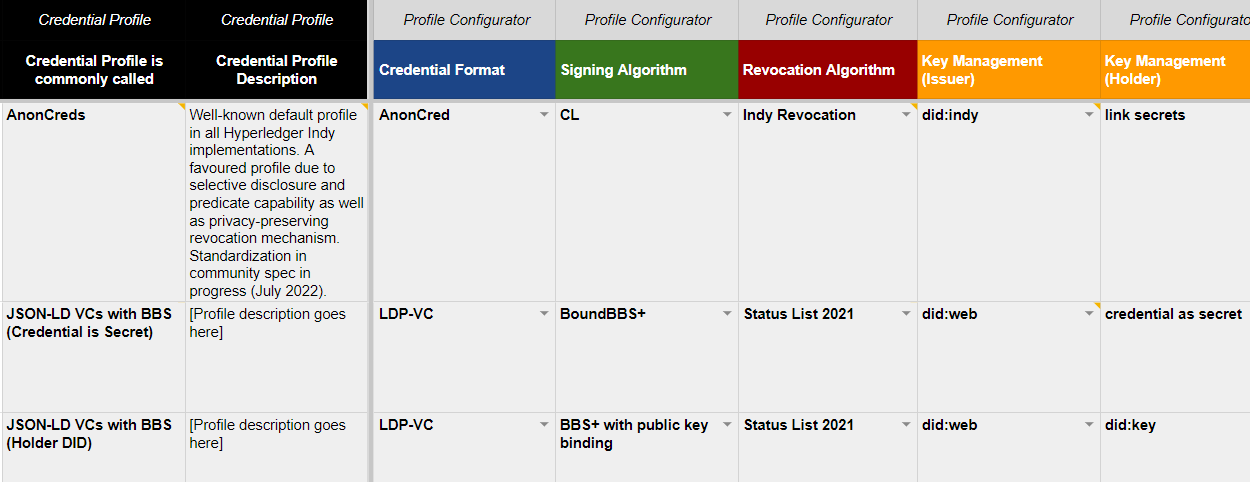Select the red Revocation Algorithm header cell
The image size is (1250, 482).
click(x=827, y=70)
